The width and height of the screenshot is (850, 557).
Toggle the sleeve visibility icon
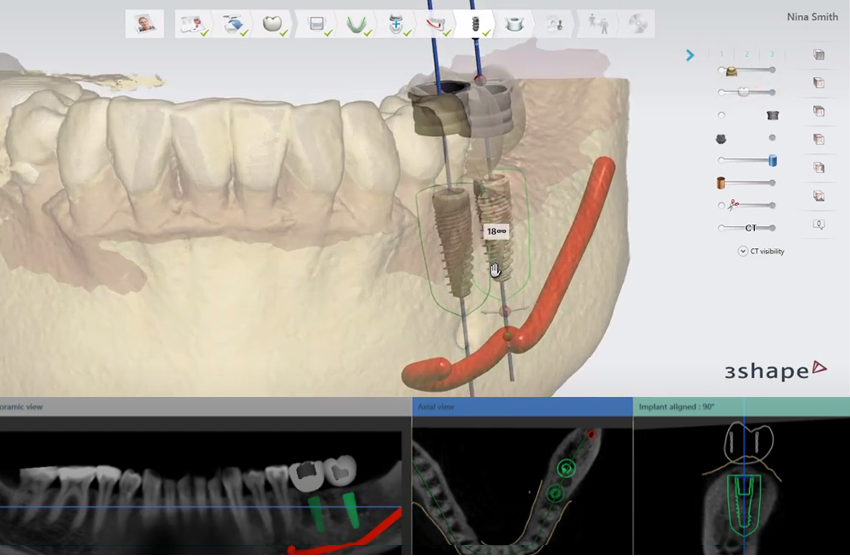(x=772, y=115)
